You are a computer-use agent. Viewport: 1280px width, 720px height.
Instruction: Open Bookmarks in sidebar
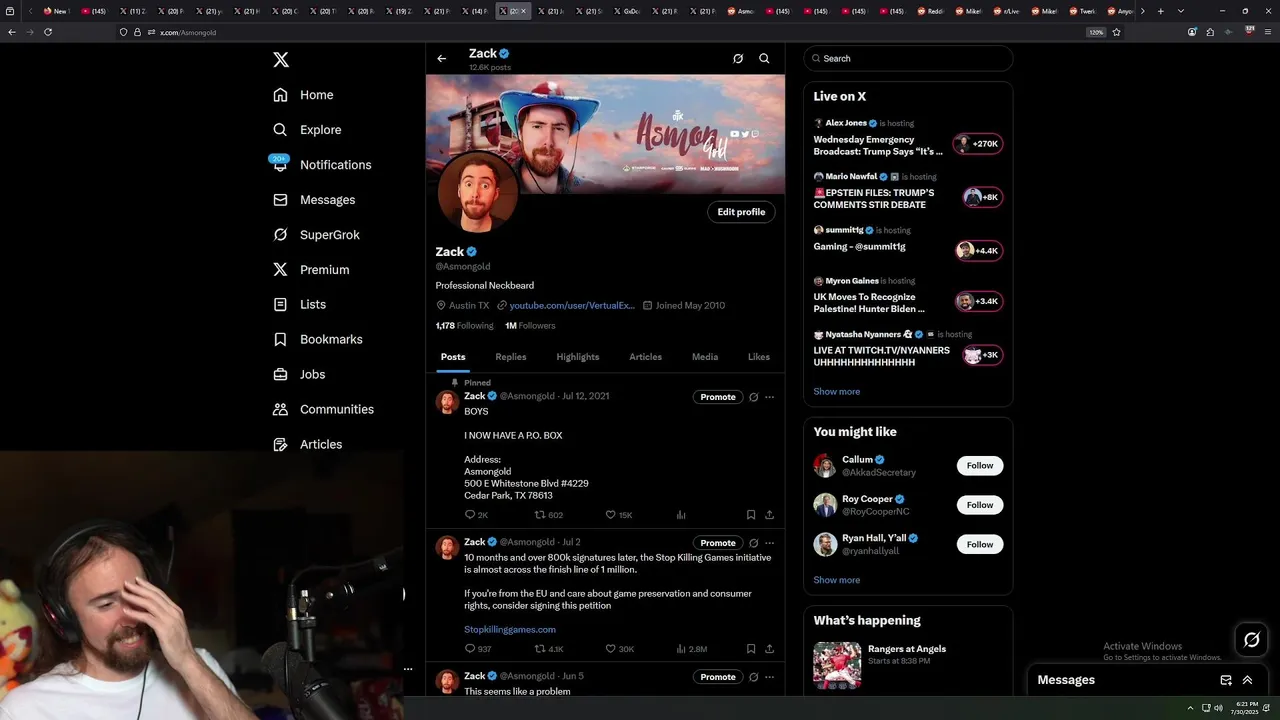318,340
